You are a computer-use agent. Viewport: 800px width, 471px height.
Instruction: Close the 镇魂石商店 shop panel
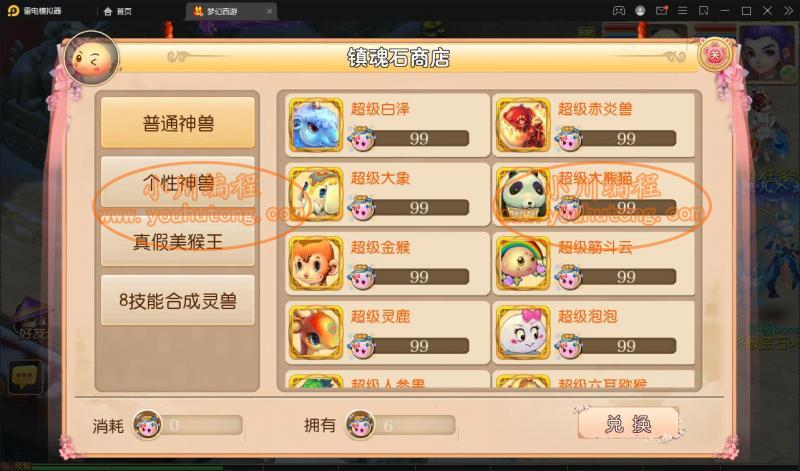tap(715, 55)
